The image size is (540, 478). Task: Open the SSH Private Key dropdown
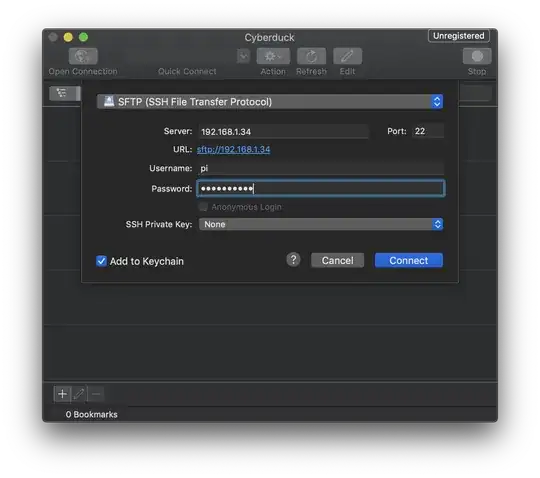(x=321, y=224)
